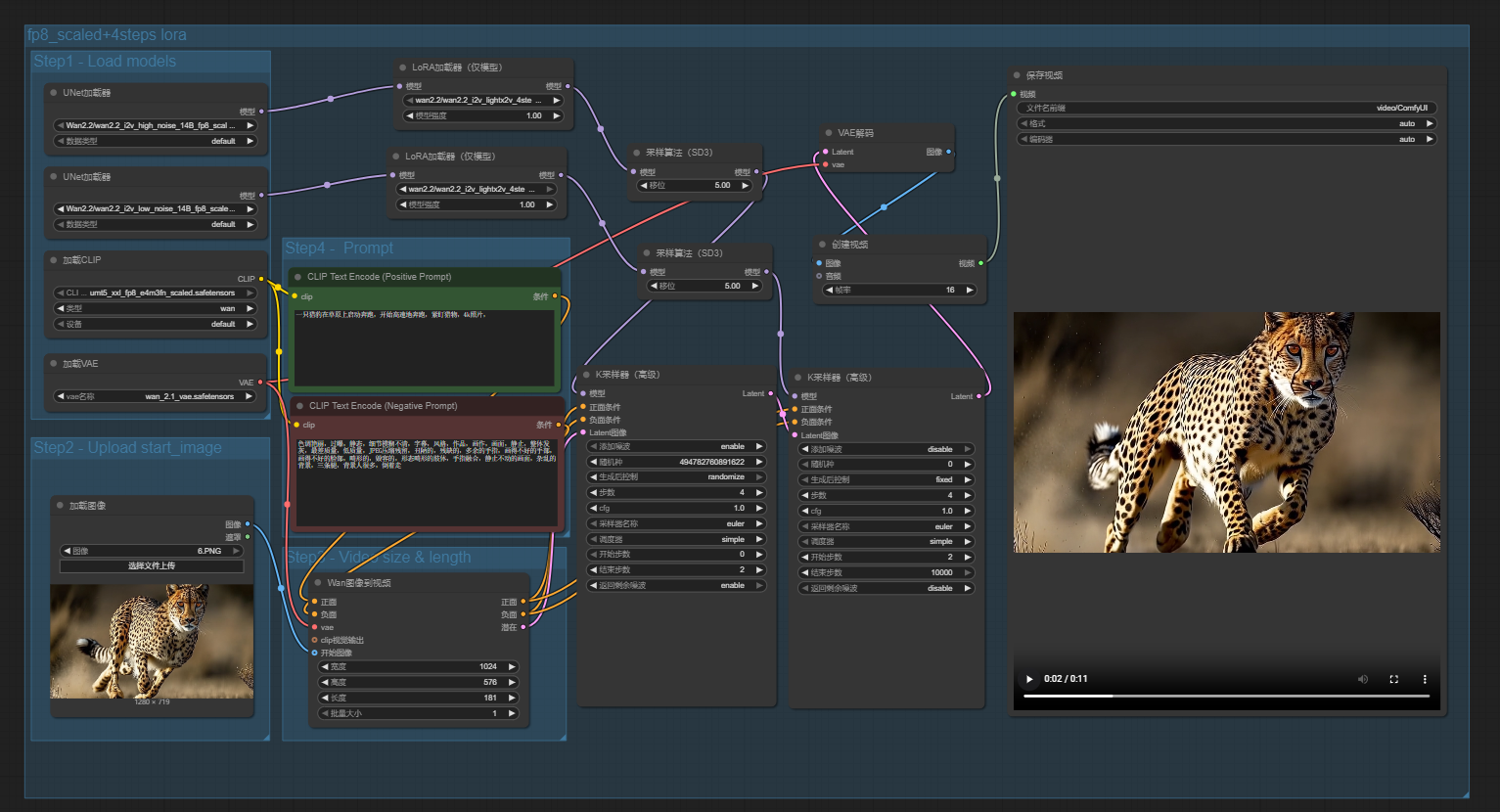Click into the negative prompt text area

coord(427,481)
